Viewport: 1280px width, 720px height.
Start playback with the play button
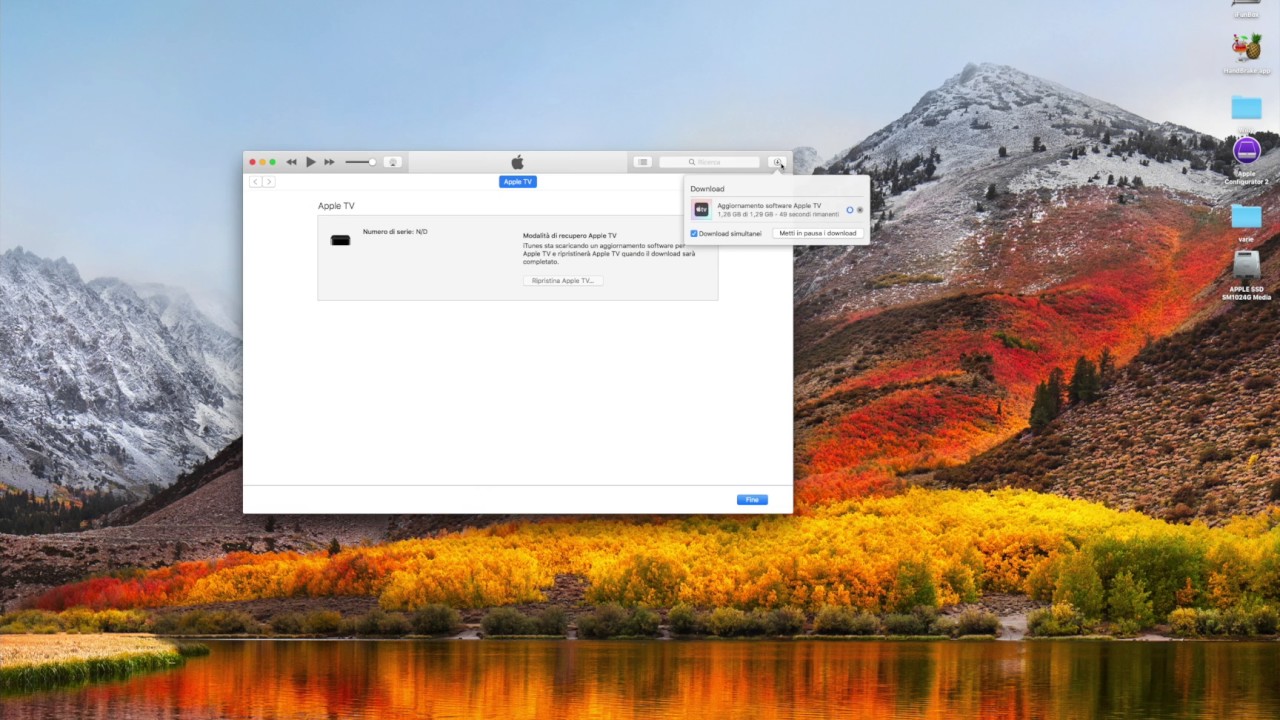[311, 162]
